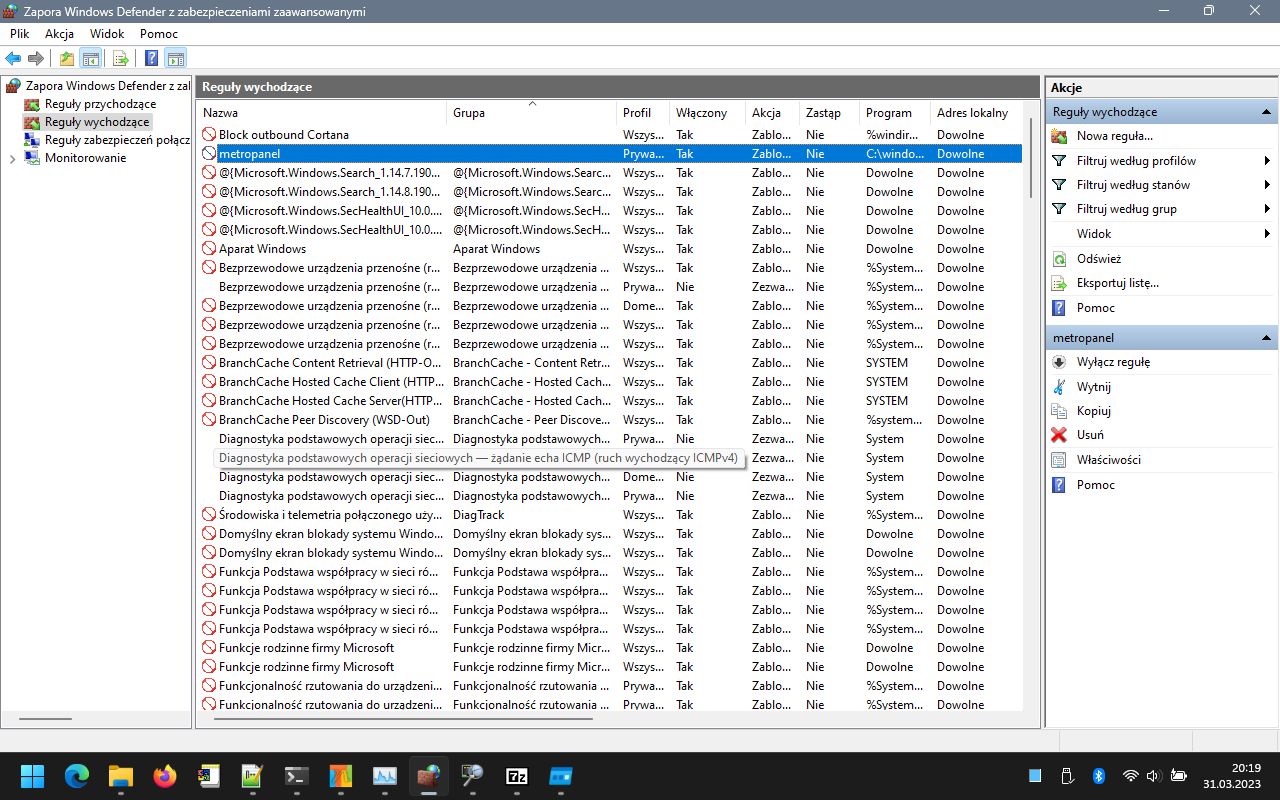Click the Zastąp column header
The height and width of the screenshot is (800, 1280).
click(x=829, y=113)
